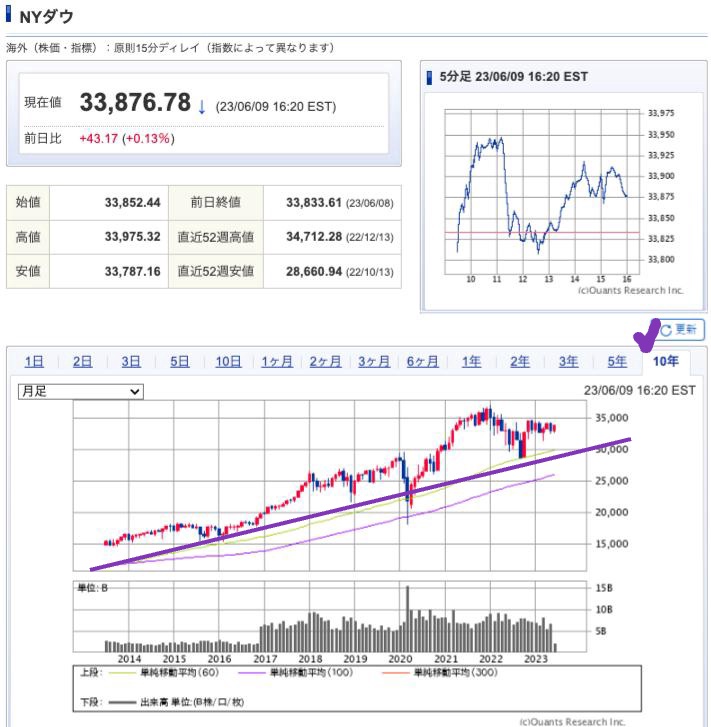Switch chart to 2日 range
Image resolution: width=711 pixels, height=727 pixels.
[x=83, y=362]
